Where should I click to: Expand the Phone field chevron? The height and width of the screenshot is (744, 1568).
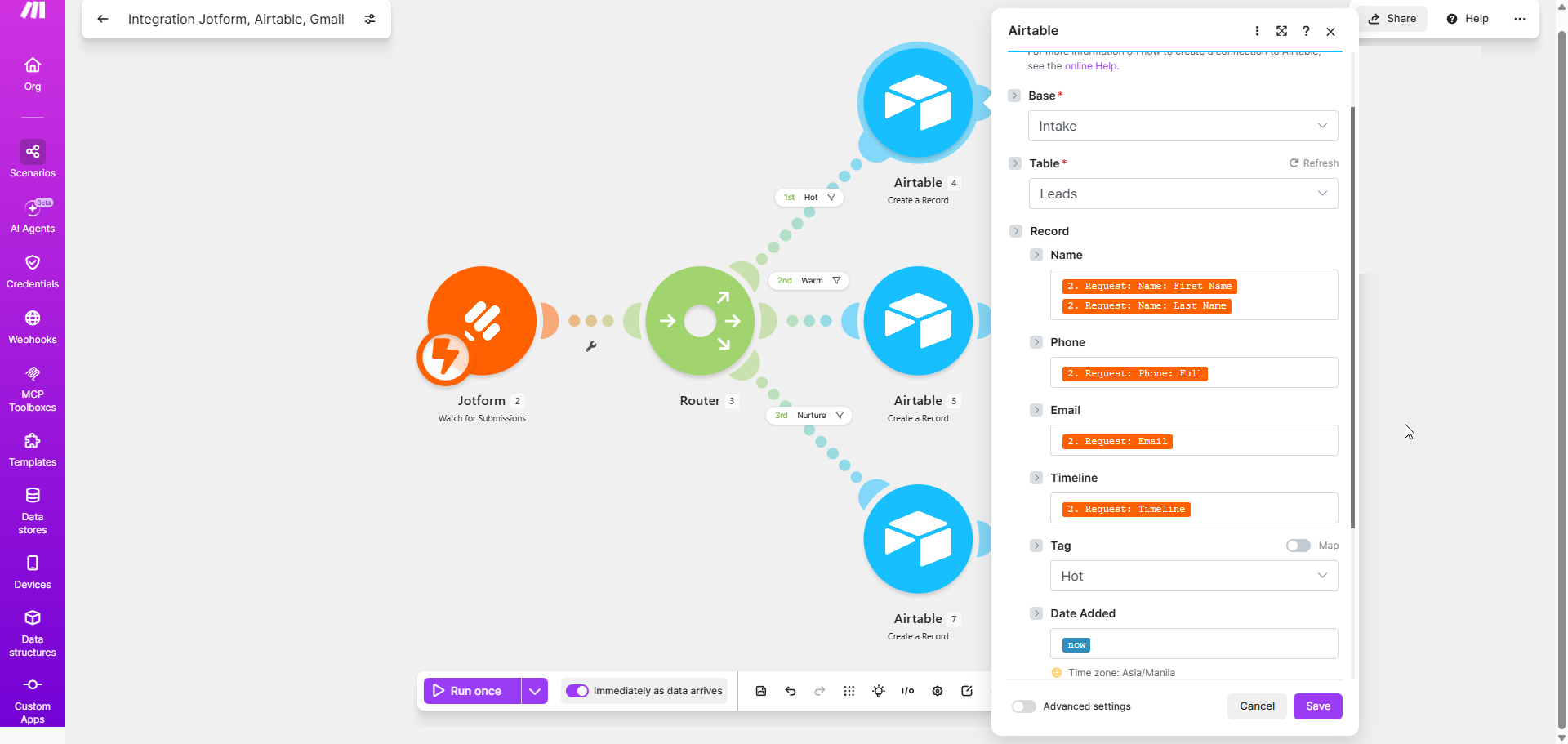[1036, 342]
